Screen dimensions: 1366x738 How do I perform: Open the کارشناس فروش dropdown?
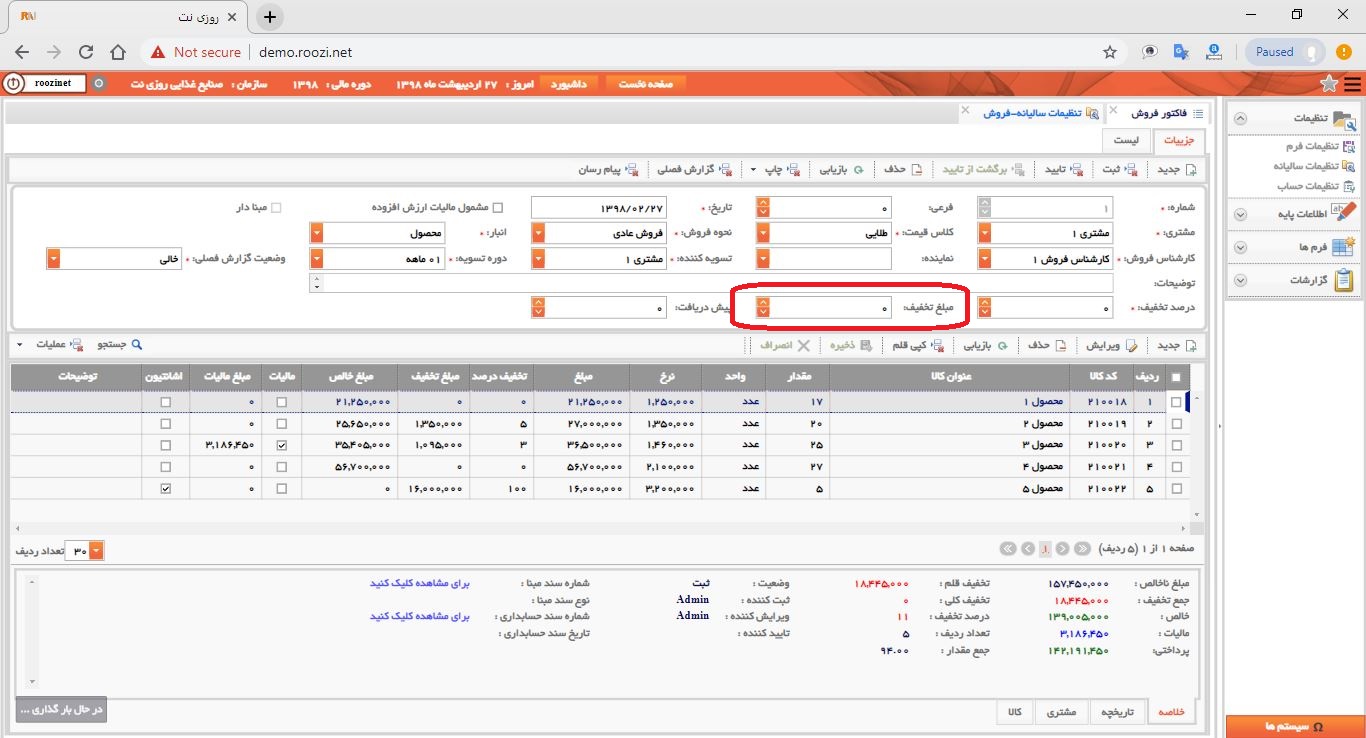(985, 259)
